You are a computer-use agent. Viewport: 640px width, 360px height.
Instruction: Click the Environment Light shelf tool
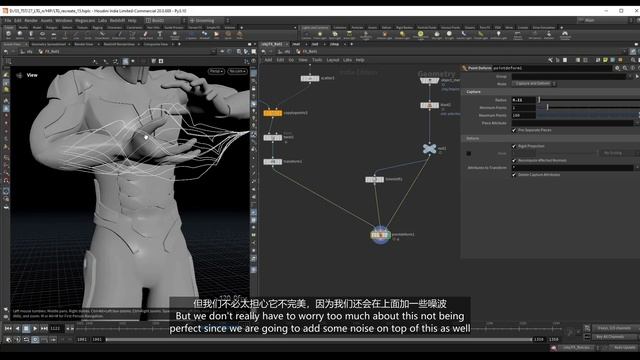pyautogui.click(x=420, y=35)
